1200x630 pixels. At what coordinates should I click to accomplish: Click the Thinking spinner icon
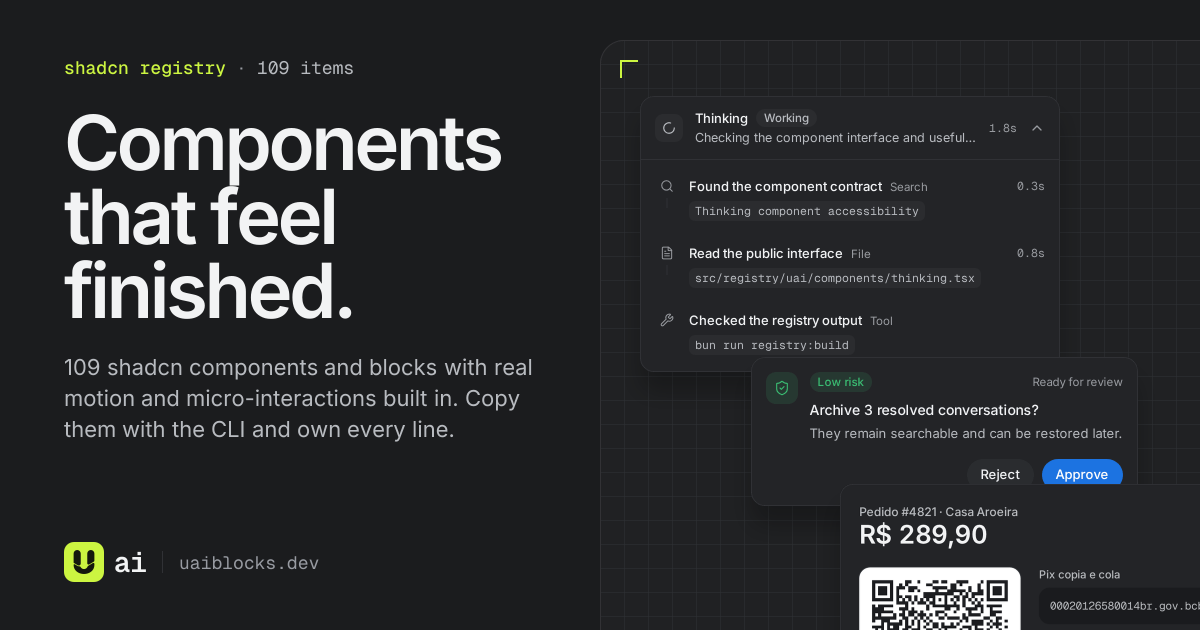[x=669, y=128]
